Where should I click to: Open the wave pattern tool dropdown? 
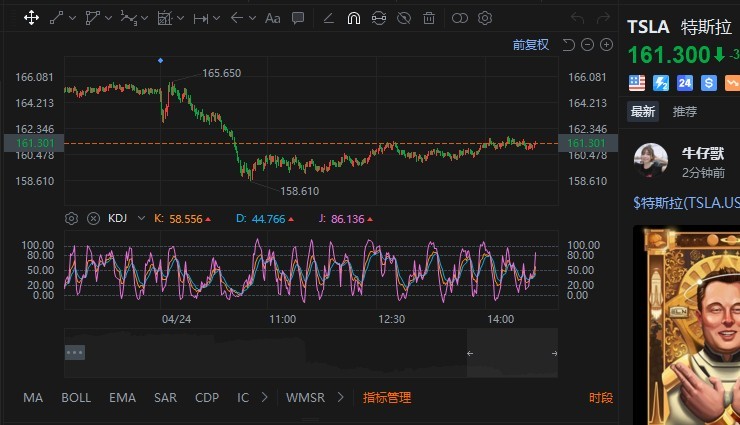click(x=144, y=18)
